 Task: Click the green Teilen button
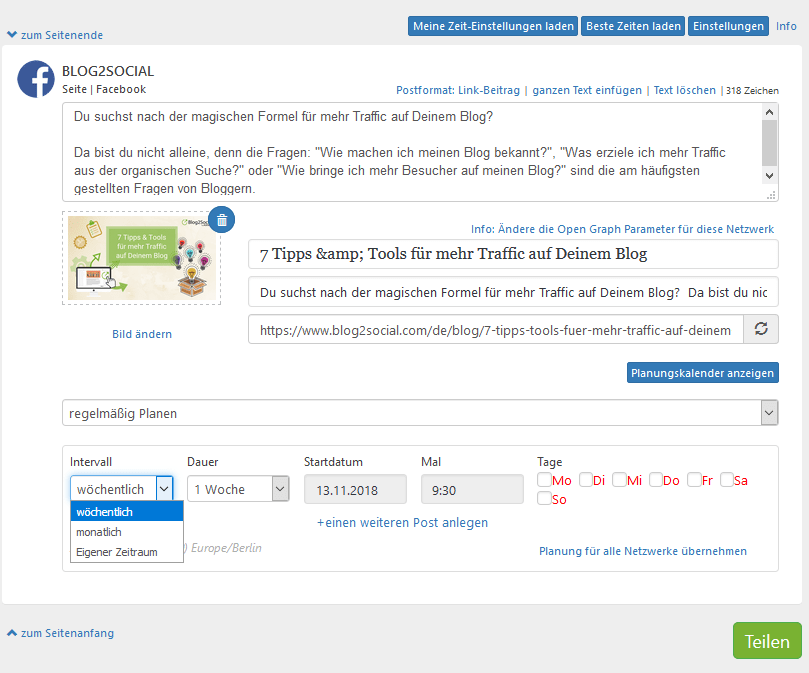[x=767, y=640]
